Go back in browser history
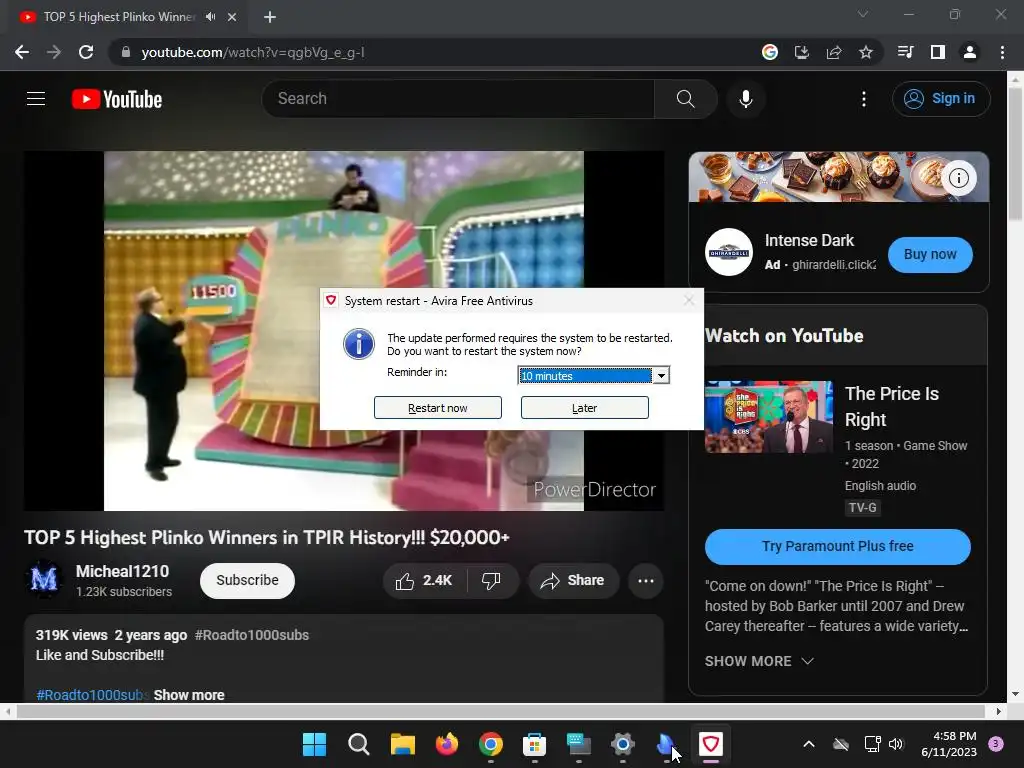The image size is (1024, 768). tap(22, 52)
